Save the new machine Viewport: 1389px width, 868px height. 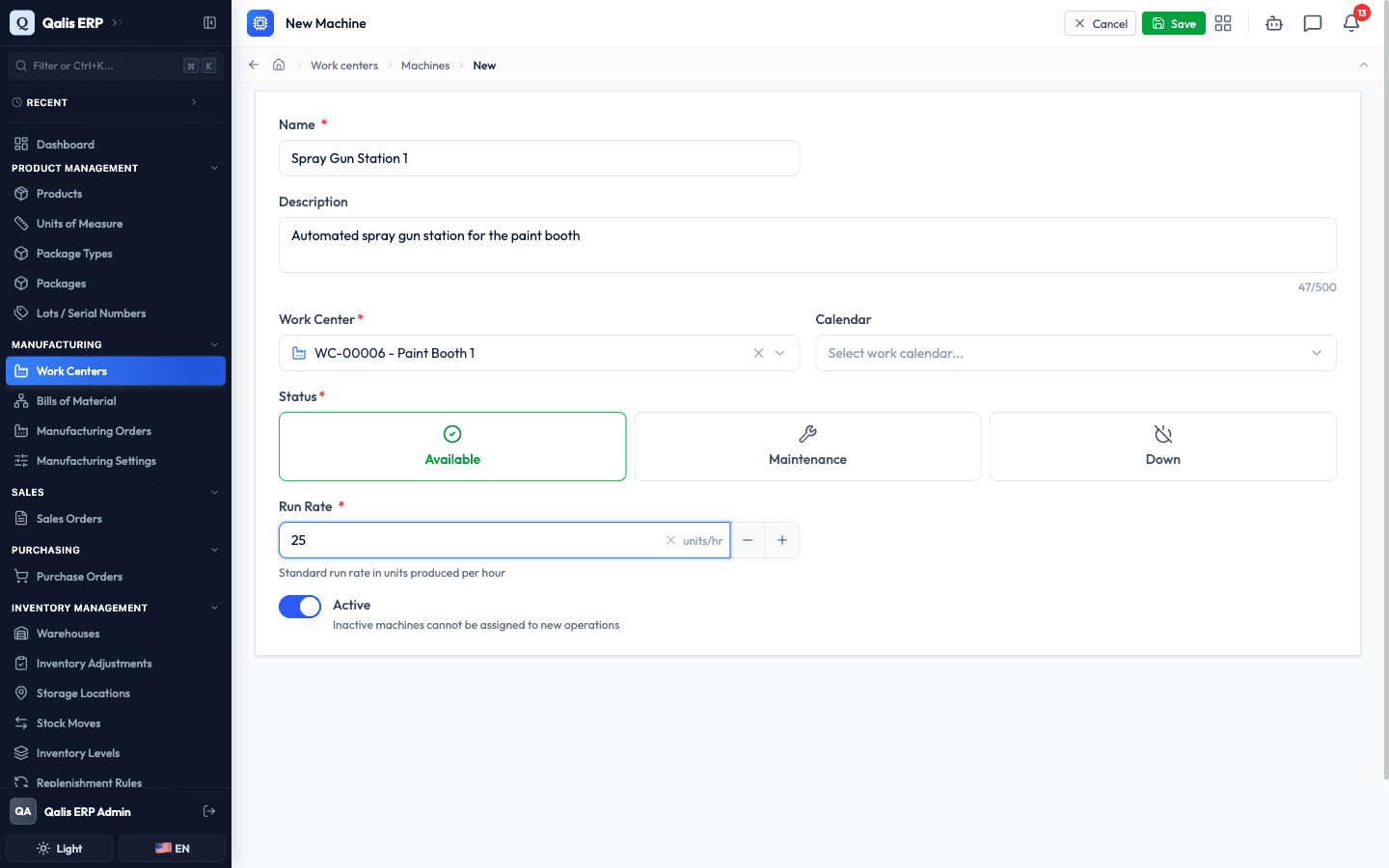coord(1173,23)
